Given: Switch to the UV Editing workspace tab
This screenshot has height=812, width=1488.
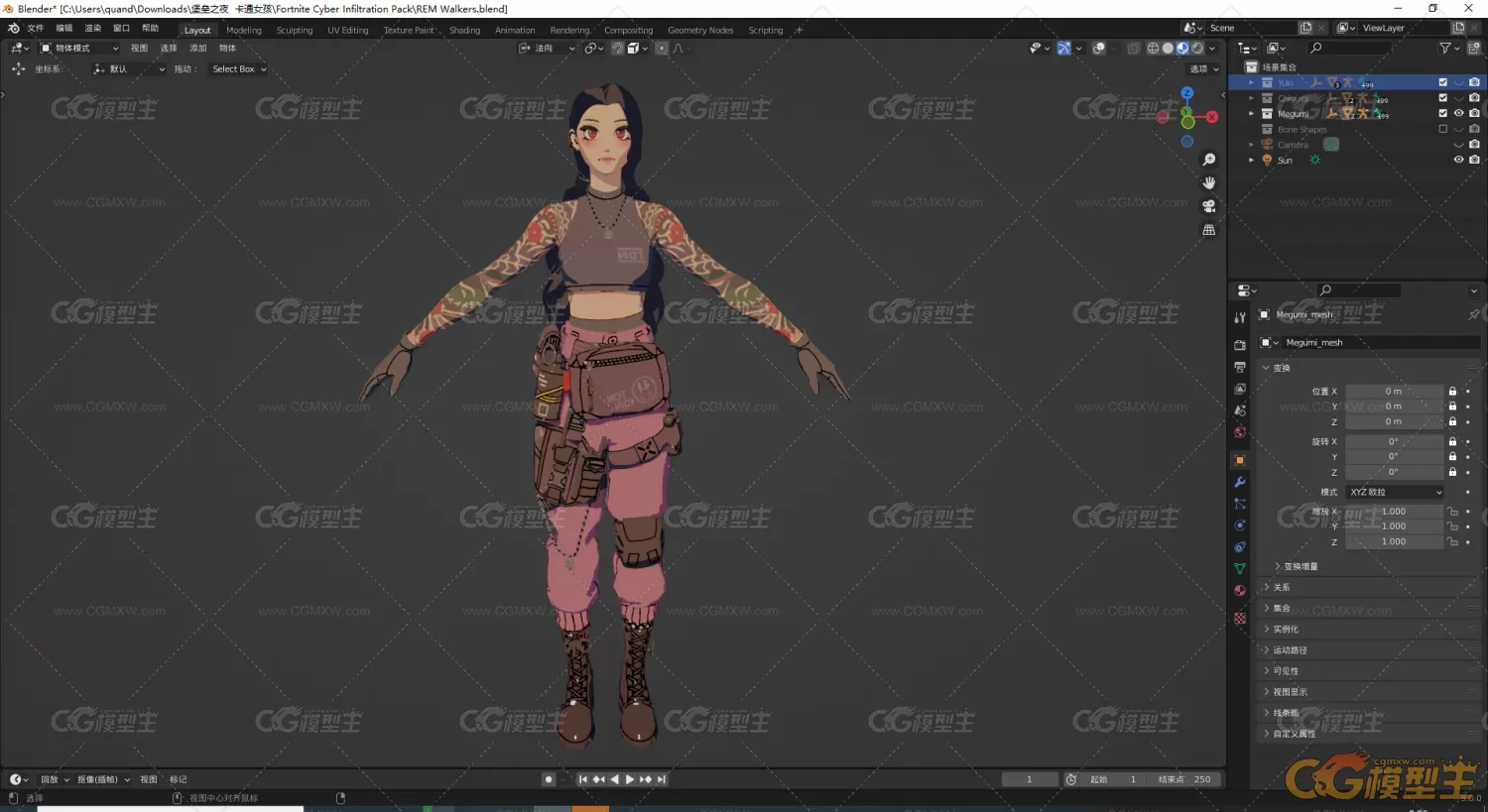Looking at the screenshot, I should tap(348, 30).
